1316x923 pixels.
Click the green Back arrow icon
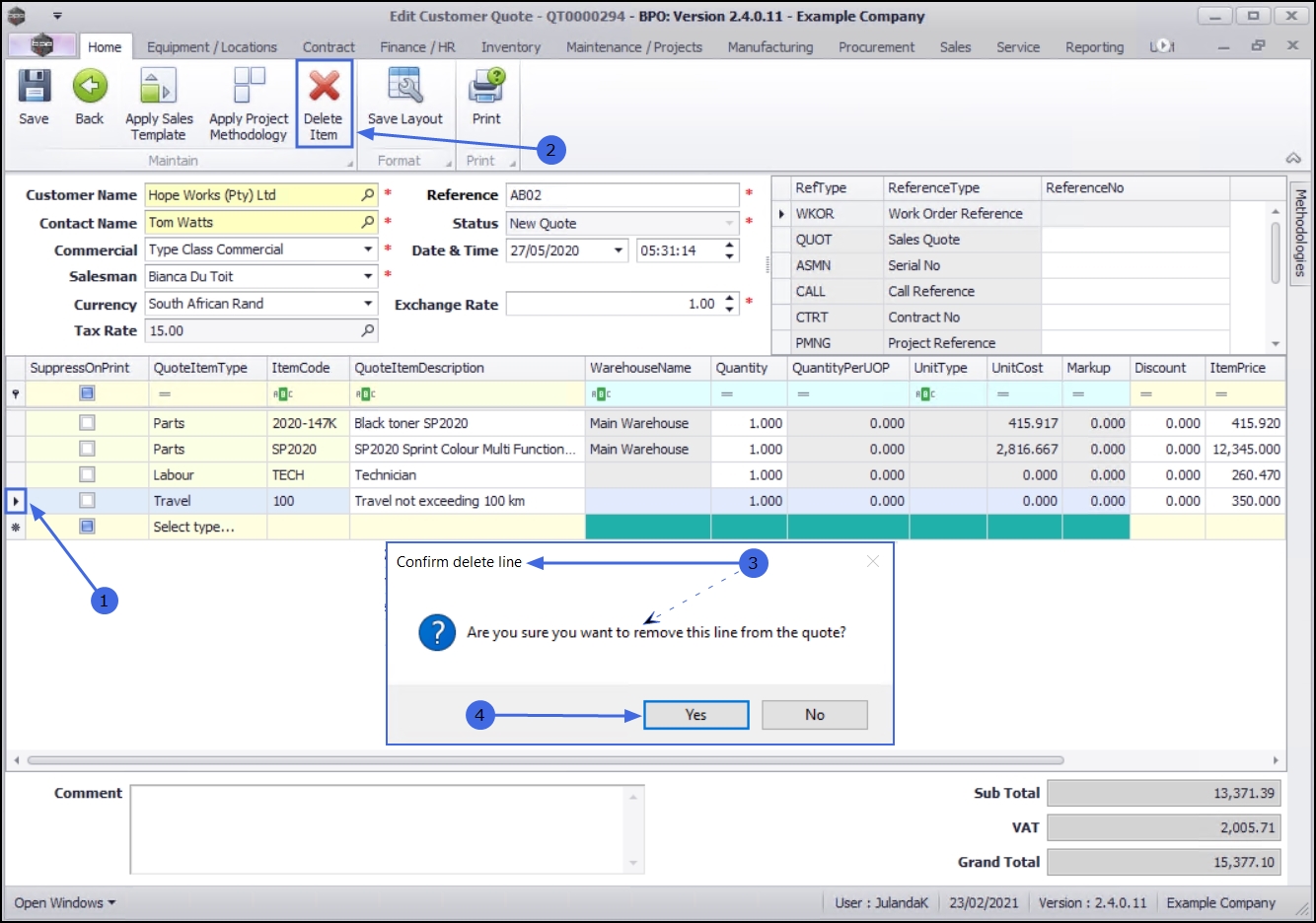pyautogui.click(x=90, y=88)
